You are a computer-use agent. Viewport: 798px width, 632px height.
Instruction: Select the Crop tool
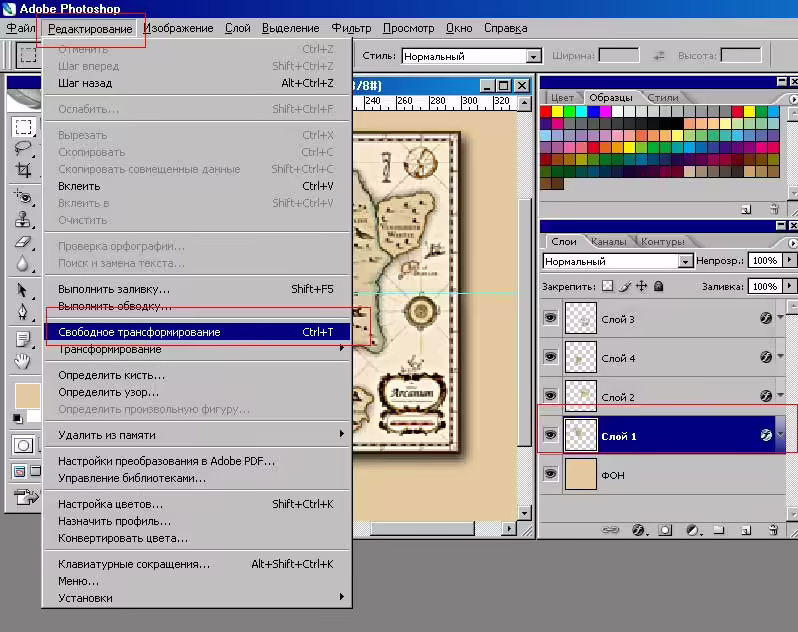[23, 169]
